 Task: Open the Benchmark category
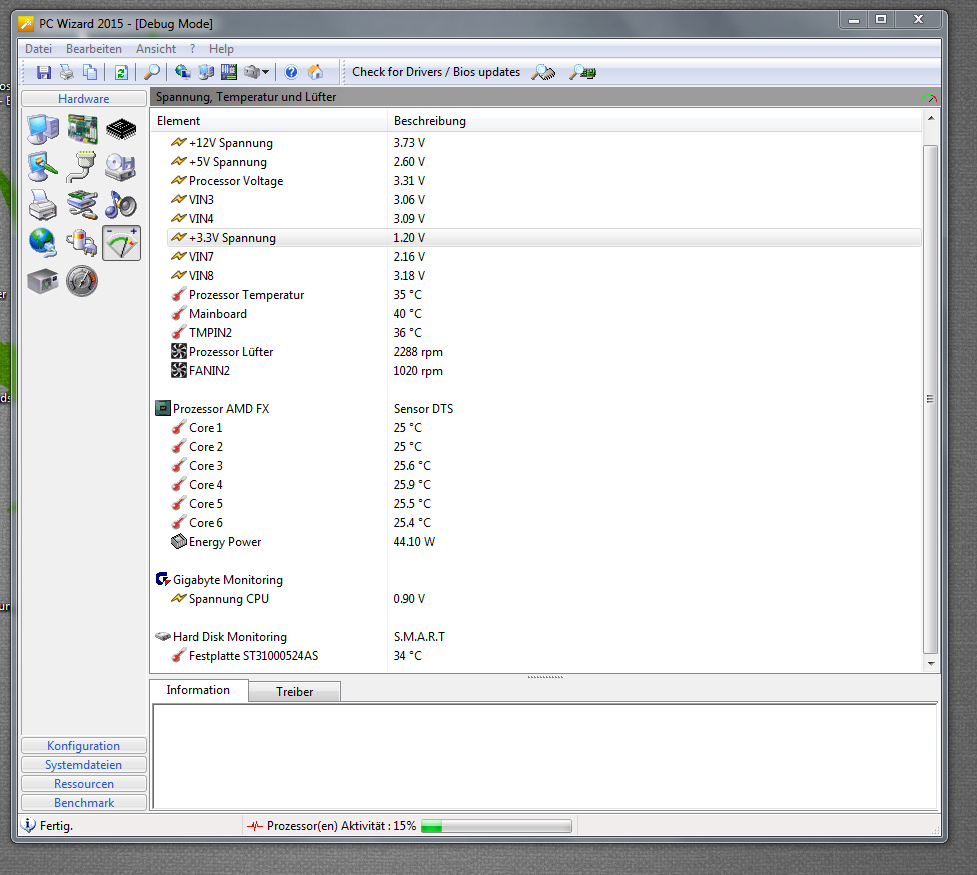[83, 803]
